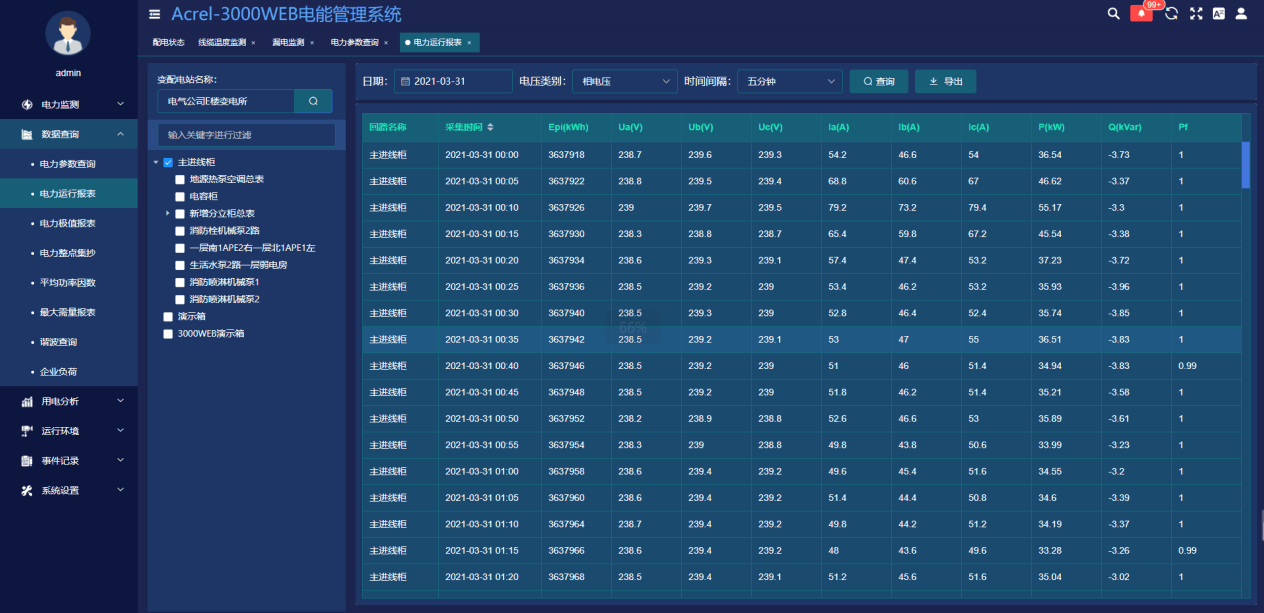
Task: Switch to the 漏电监测 tab
Action: point(288,43)
